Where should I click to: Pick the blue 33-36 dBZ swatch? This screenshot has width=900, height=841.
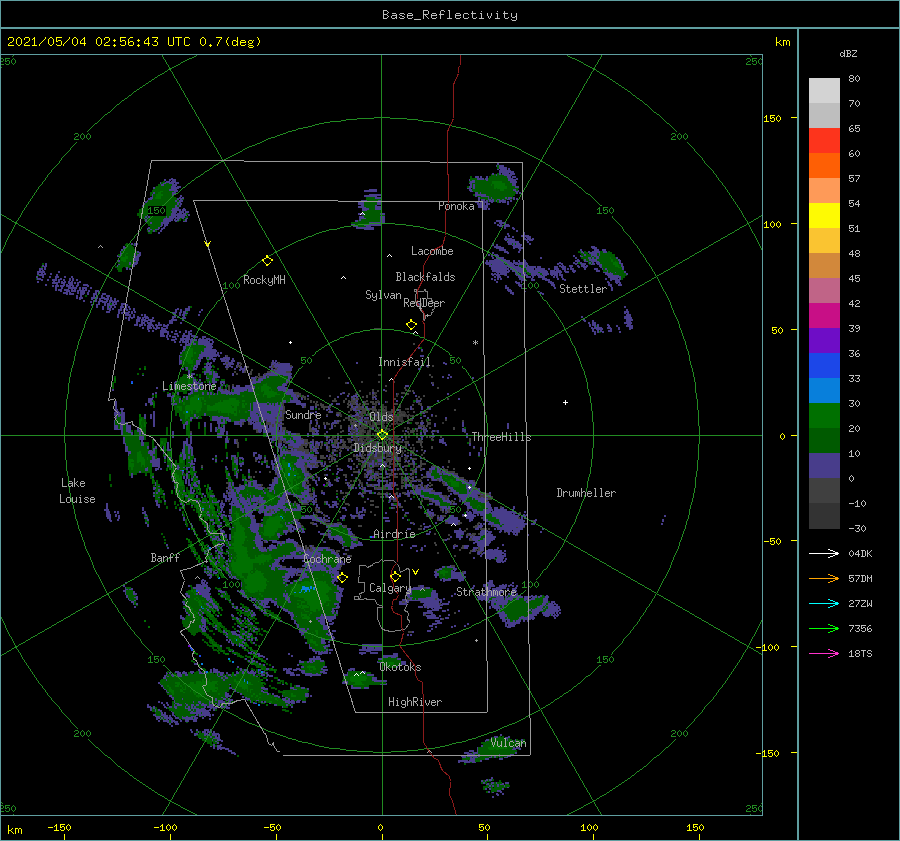pyautogui.click(x=824, y=365)
